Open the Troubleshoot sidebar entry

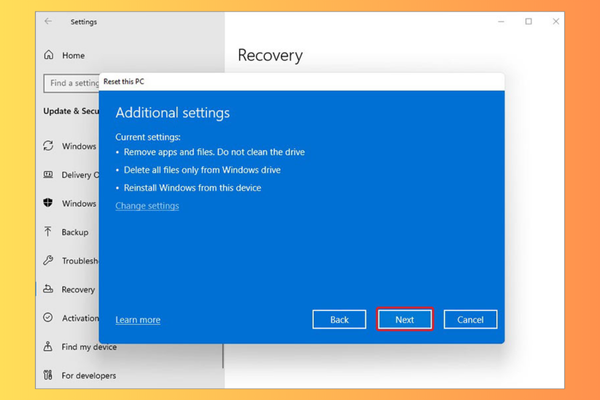[x=80, y=261]
